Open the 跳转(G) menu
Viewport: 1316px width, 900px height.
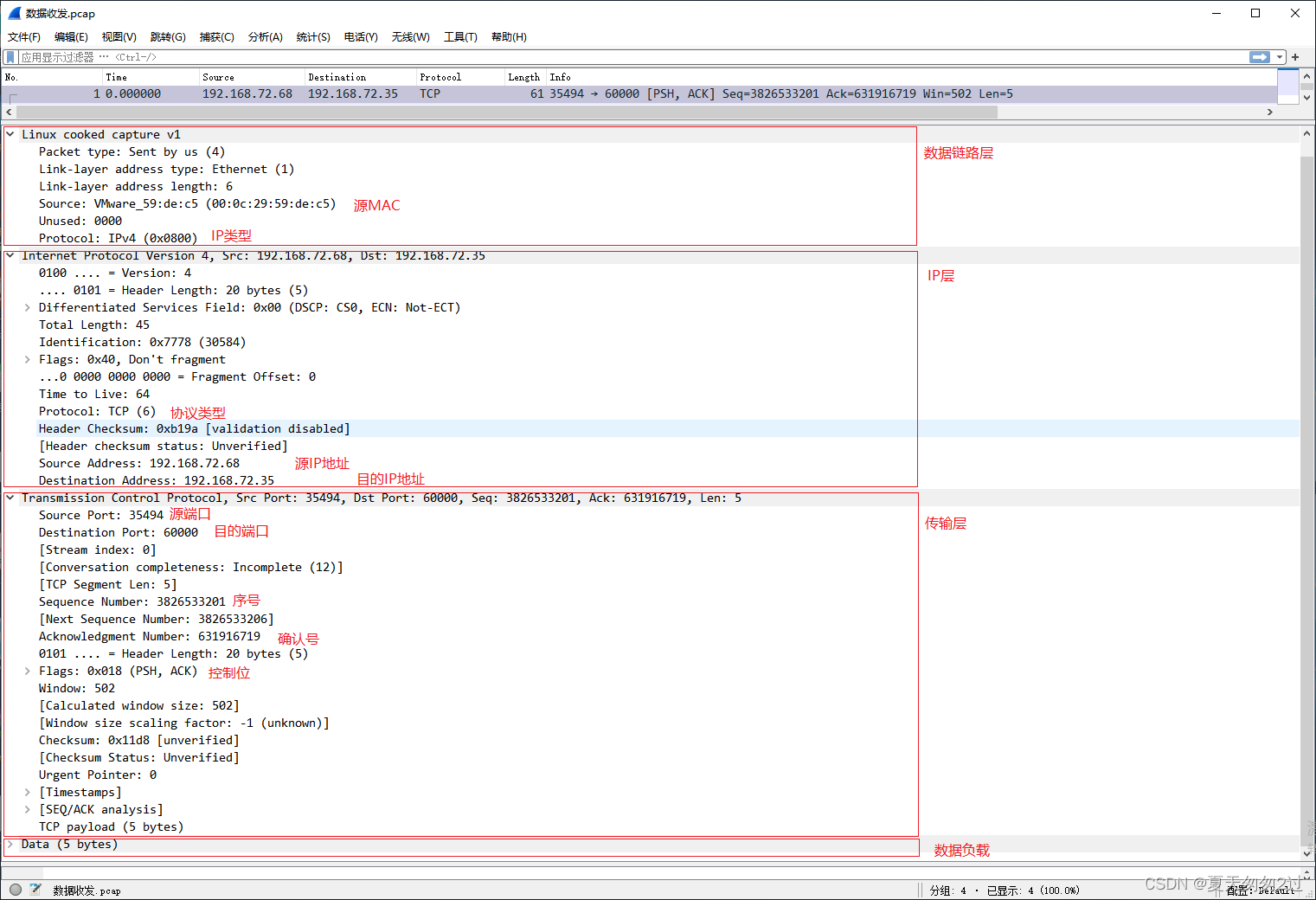pos(168,37)
